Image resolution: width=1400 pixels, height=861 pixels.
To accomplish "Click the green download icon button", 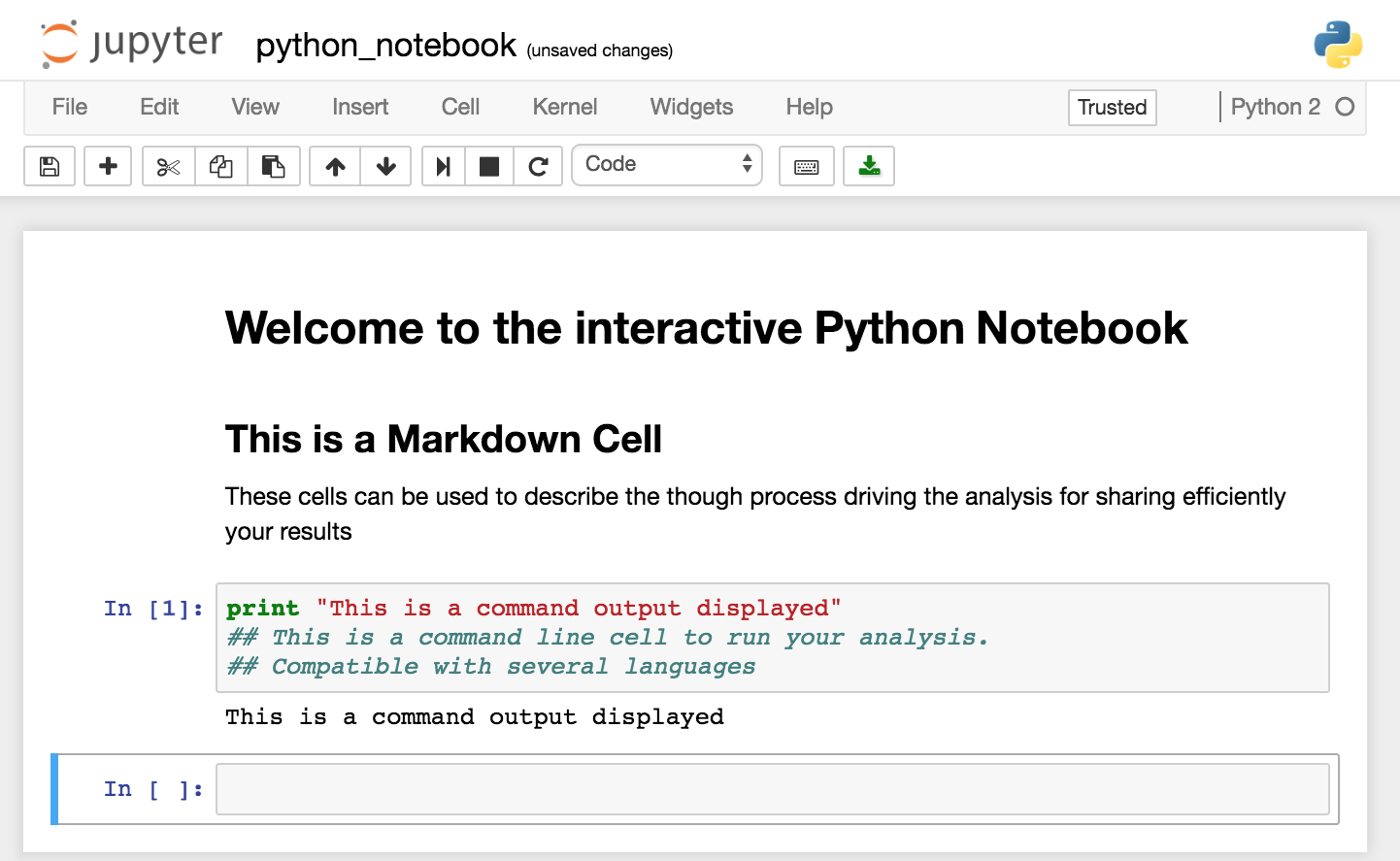I will tap(869, 166).
